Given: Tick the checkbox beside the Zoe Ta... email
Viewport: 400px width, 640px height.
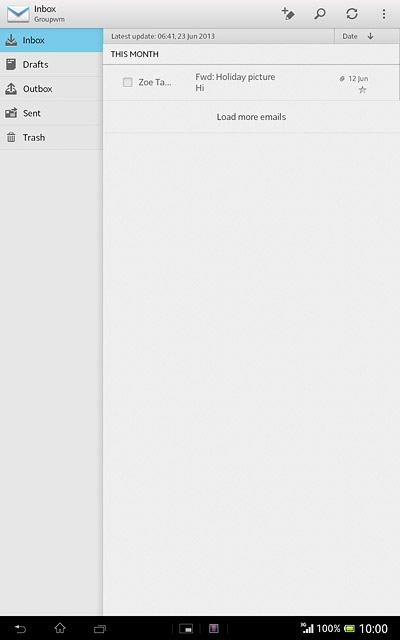Looking at the screenshot, I should click(128, 82).
